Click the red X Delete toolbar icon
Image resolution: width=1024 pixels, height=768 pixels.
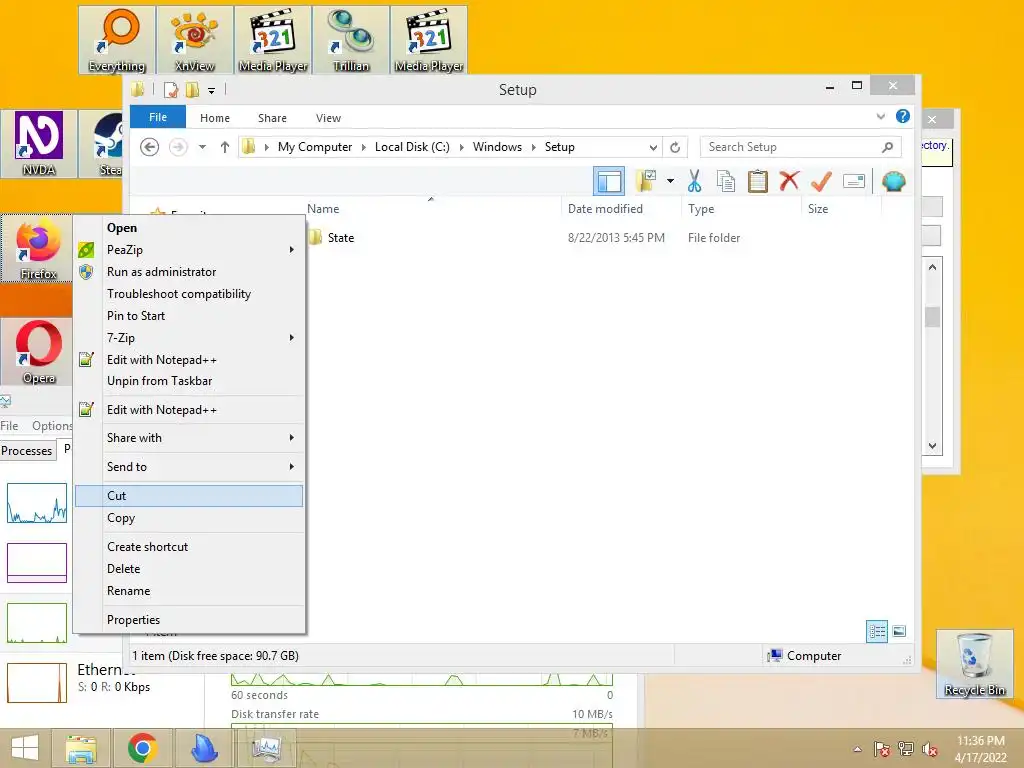click(789, 181)
